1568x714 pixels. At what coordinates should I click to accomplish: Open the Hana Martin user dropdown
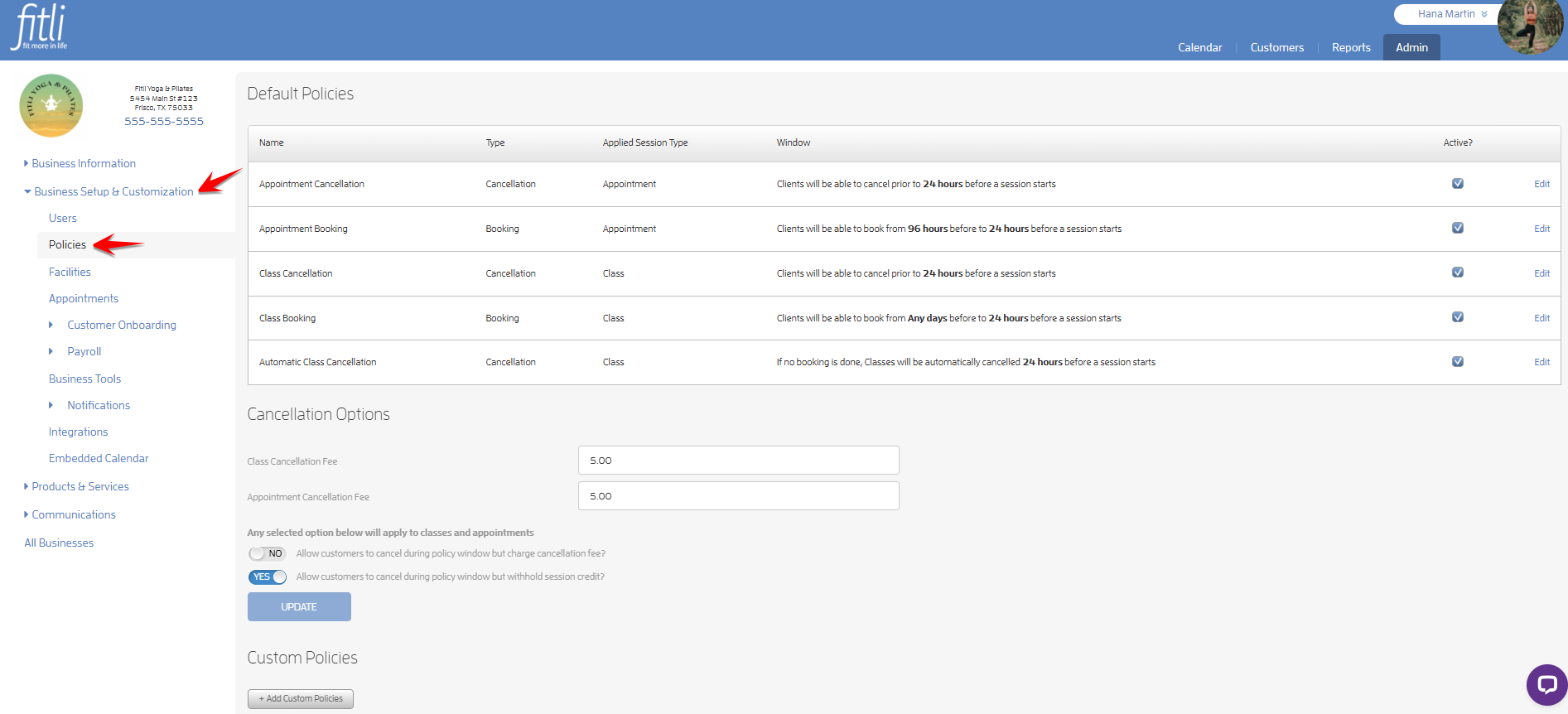click(1451, 14)
